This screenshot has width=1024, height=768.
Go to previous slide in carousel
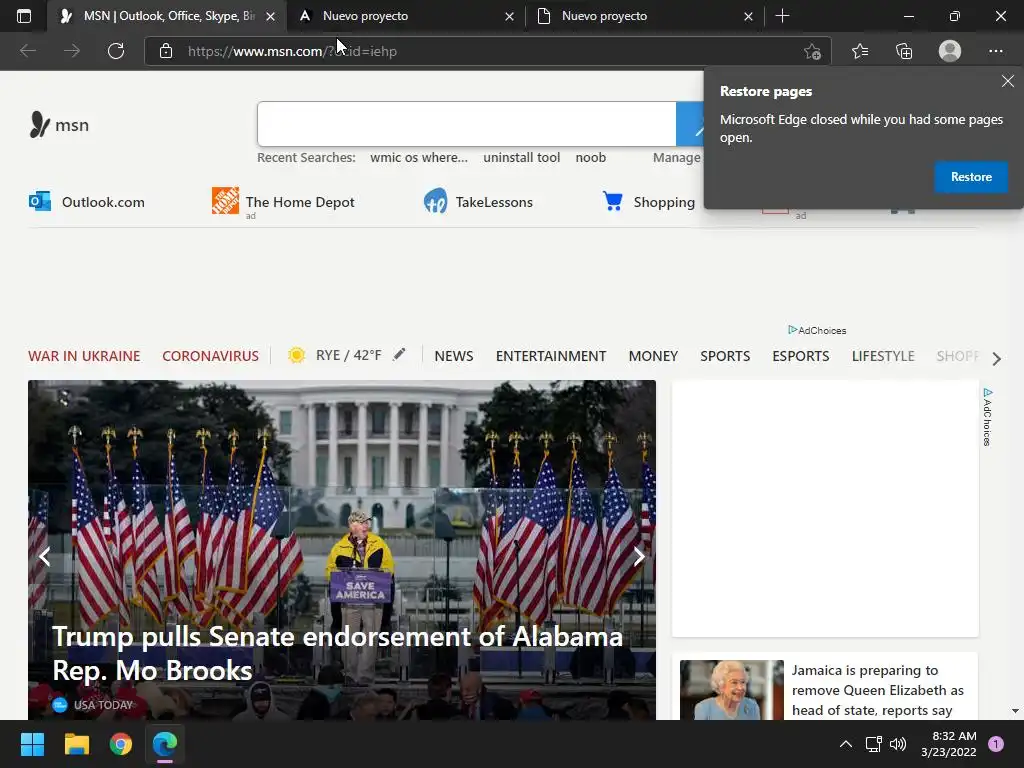[x=44, y=556]
